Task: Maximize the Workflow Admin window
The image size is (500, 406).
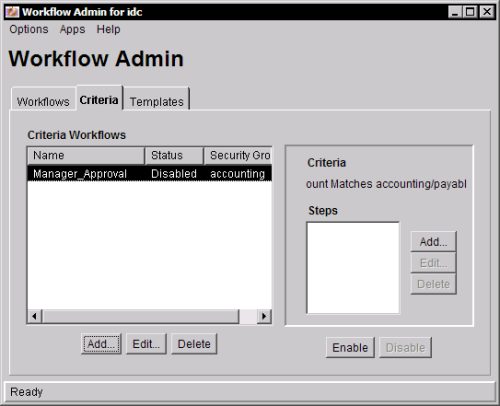Action: tap(470, 12)
